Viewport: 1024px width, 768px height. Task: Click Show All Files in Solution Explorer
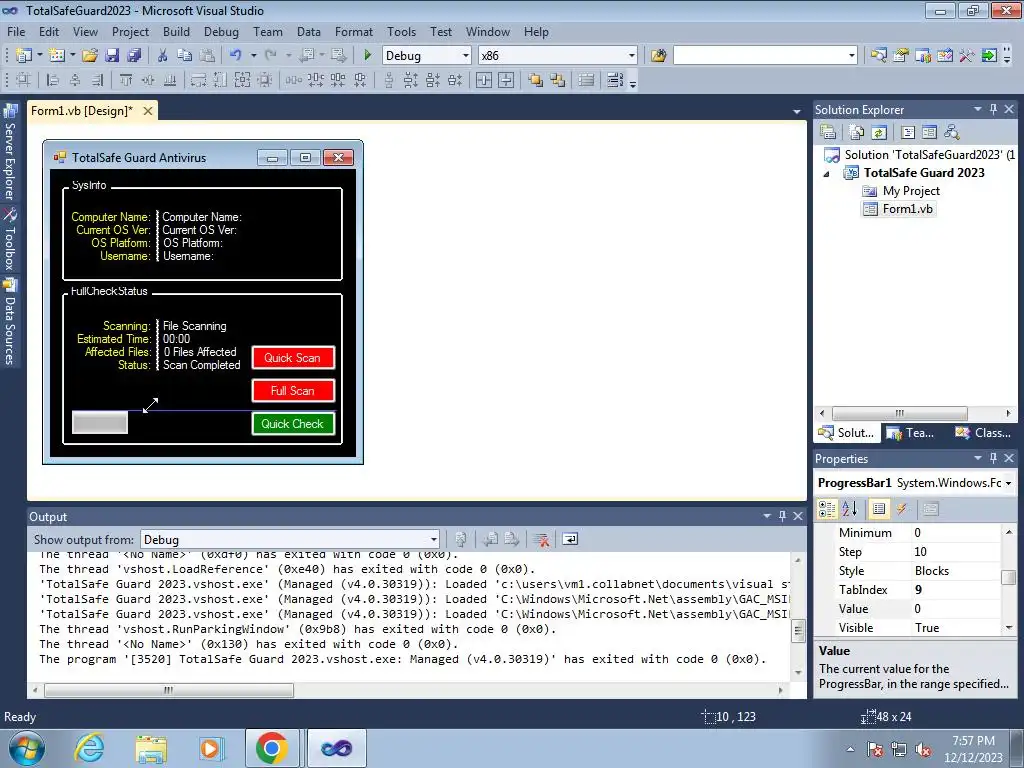[857, 133]
